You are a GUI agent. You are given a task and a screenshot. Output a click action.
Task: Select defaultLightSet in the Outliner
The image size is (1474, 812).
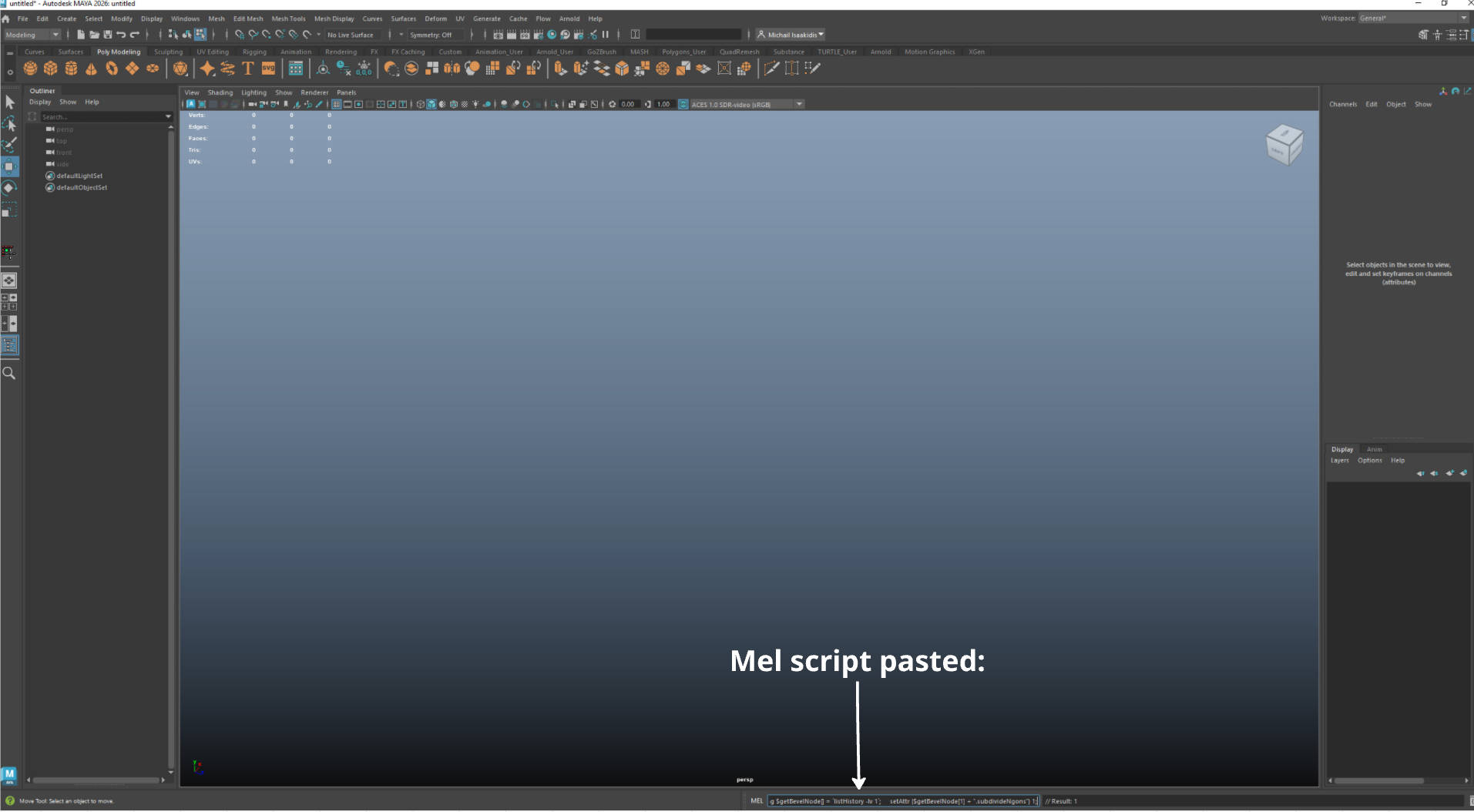[79, 176]
